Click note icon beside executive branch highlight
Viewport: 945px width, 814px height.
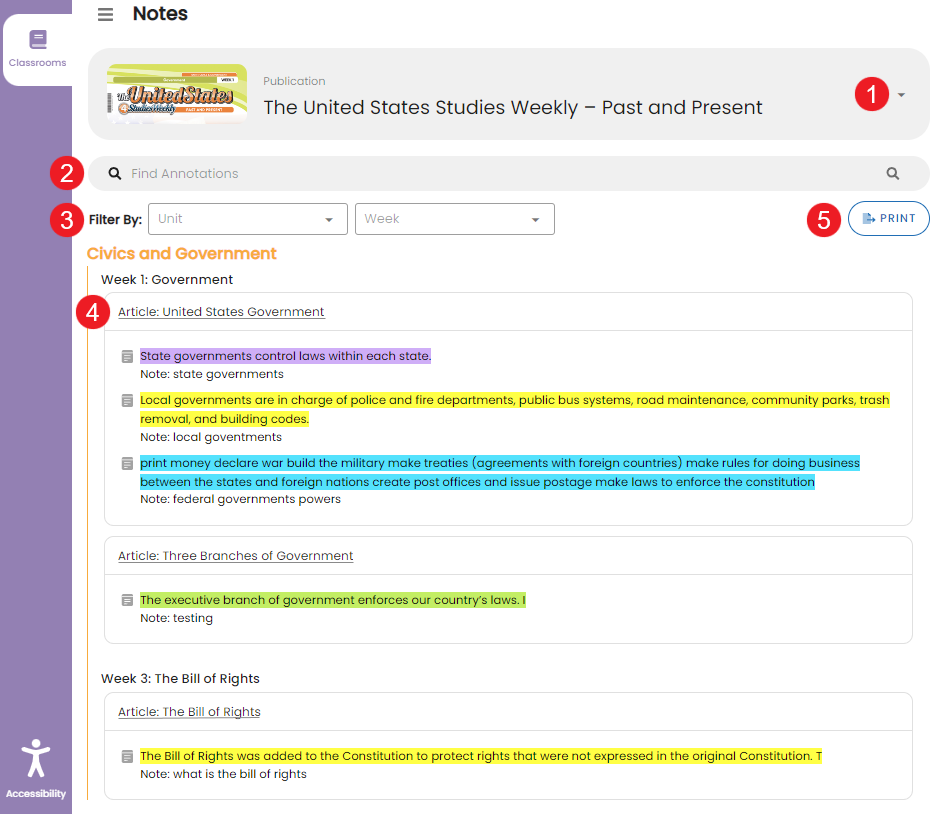coord(127,600)
